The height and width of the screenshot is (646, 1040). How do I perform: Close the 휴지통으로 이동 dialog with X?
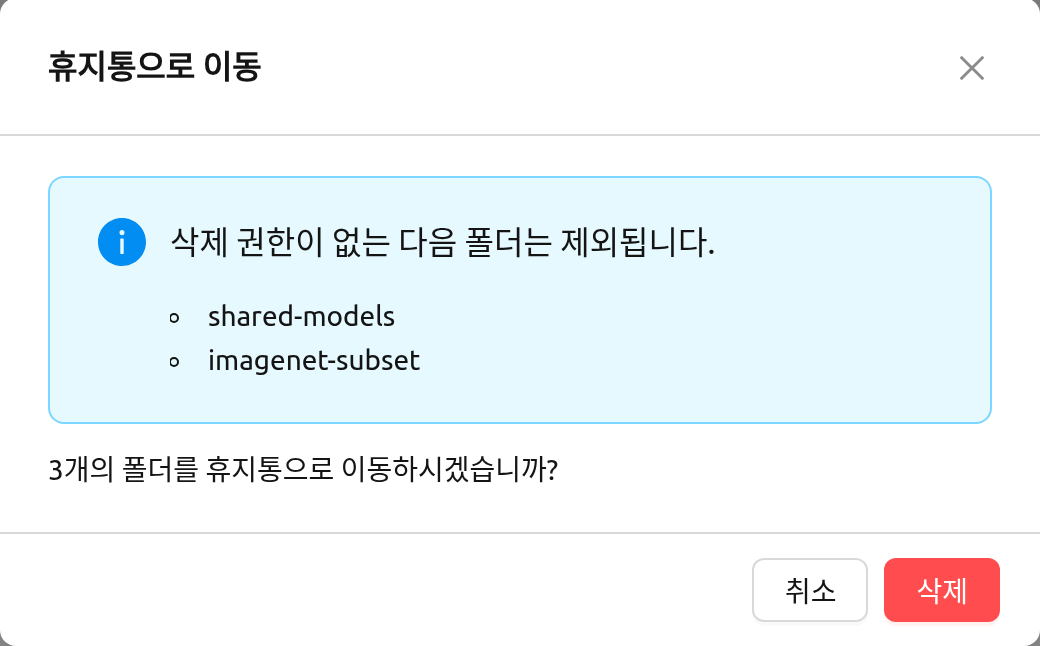point(972,68)
